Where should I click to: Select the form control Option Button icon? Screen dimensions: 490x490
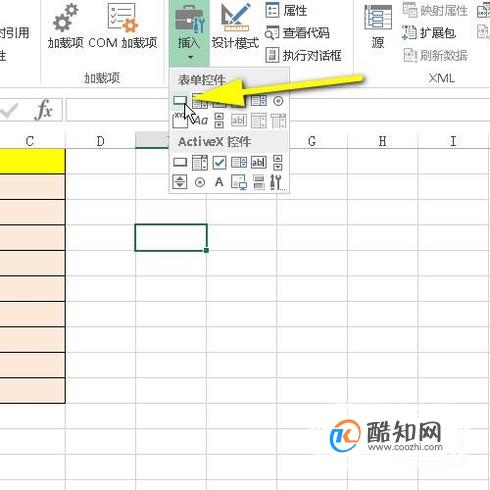tap(278, 100)
